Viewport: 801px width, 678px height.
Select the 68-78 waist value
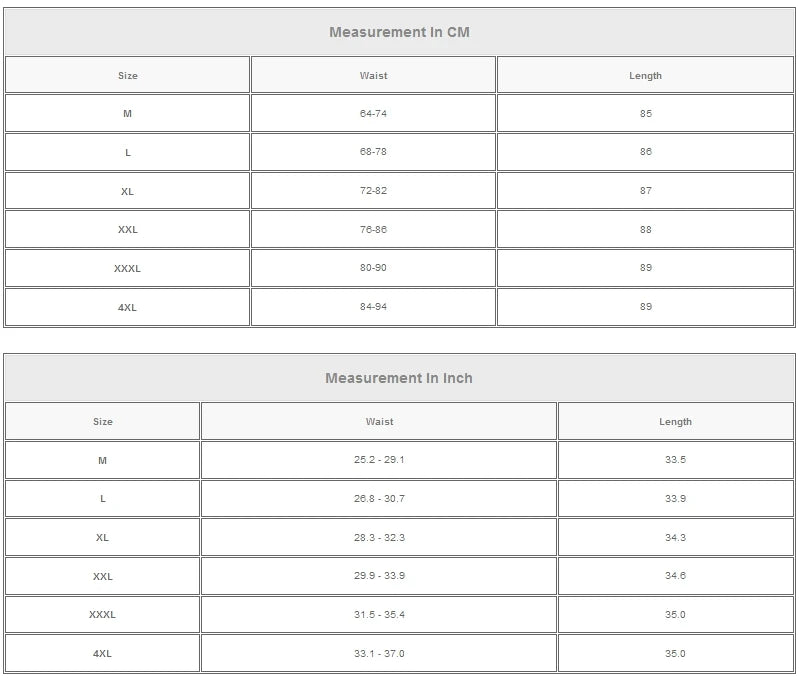pyautogui.click(x=373, y=152)
